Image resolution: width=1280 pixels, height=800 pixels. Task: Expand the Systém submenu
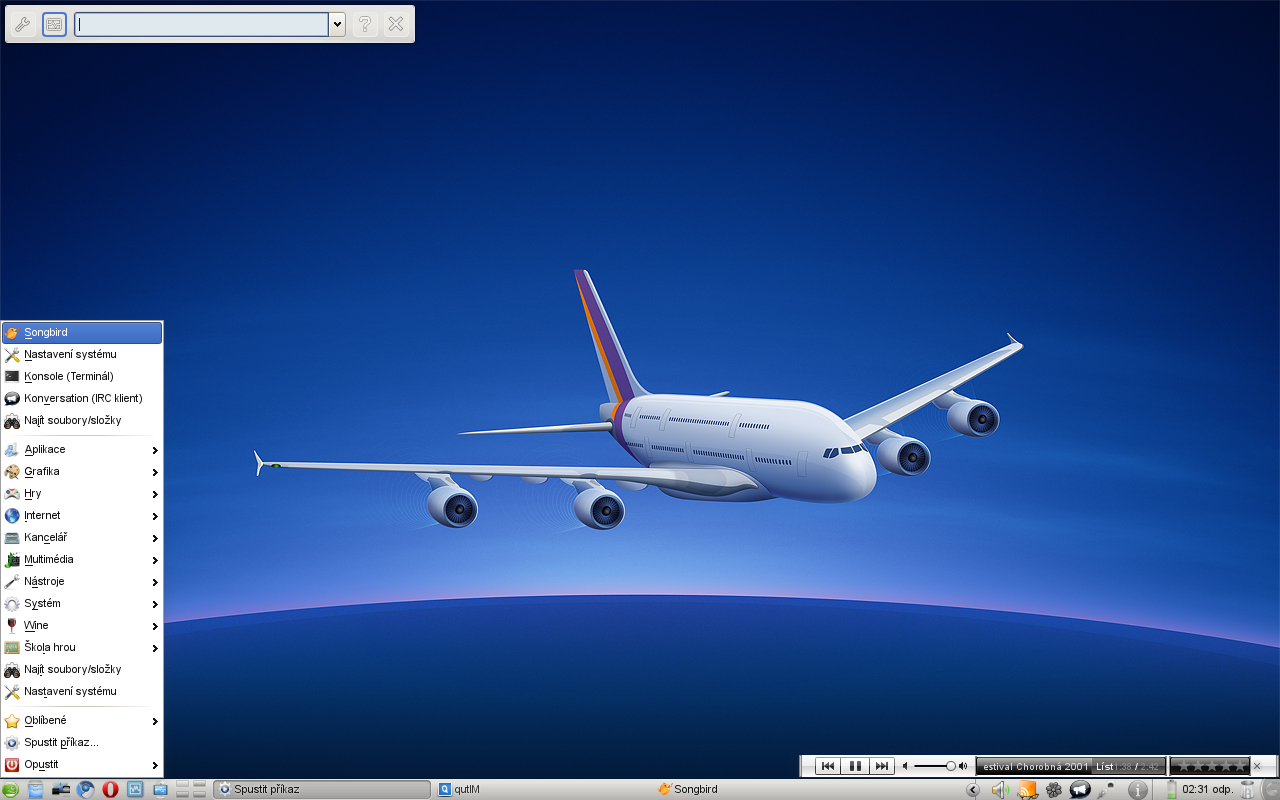[x=82, y=603]
